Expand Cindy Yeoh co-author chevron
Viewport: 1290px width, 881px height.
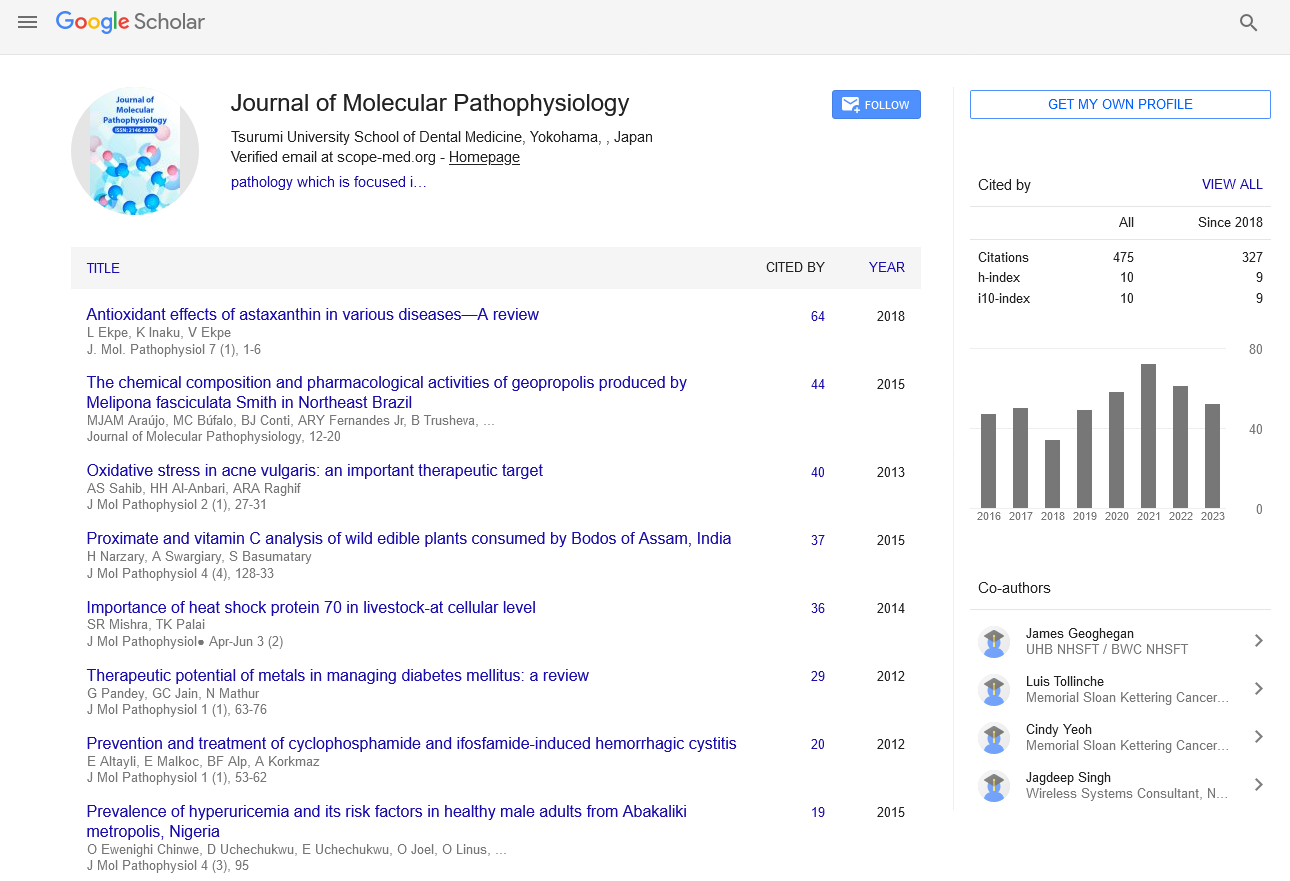point(1258,737)
